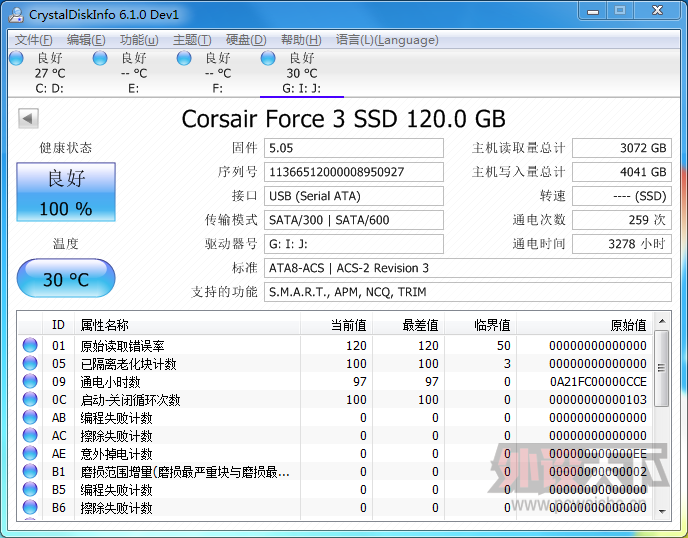Click the rotation rate value ---- (SSD)
This screenshot has height=538, width=688.
[622, 196]
